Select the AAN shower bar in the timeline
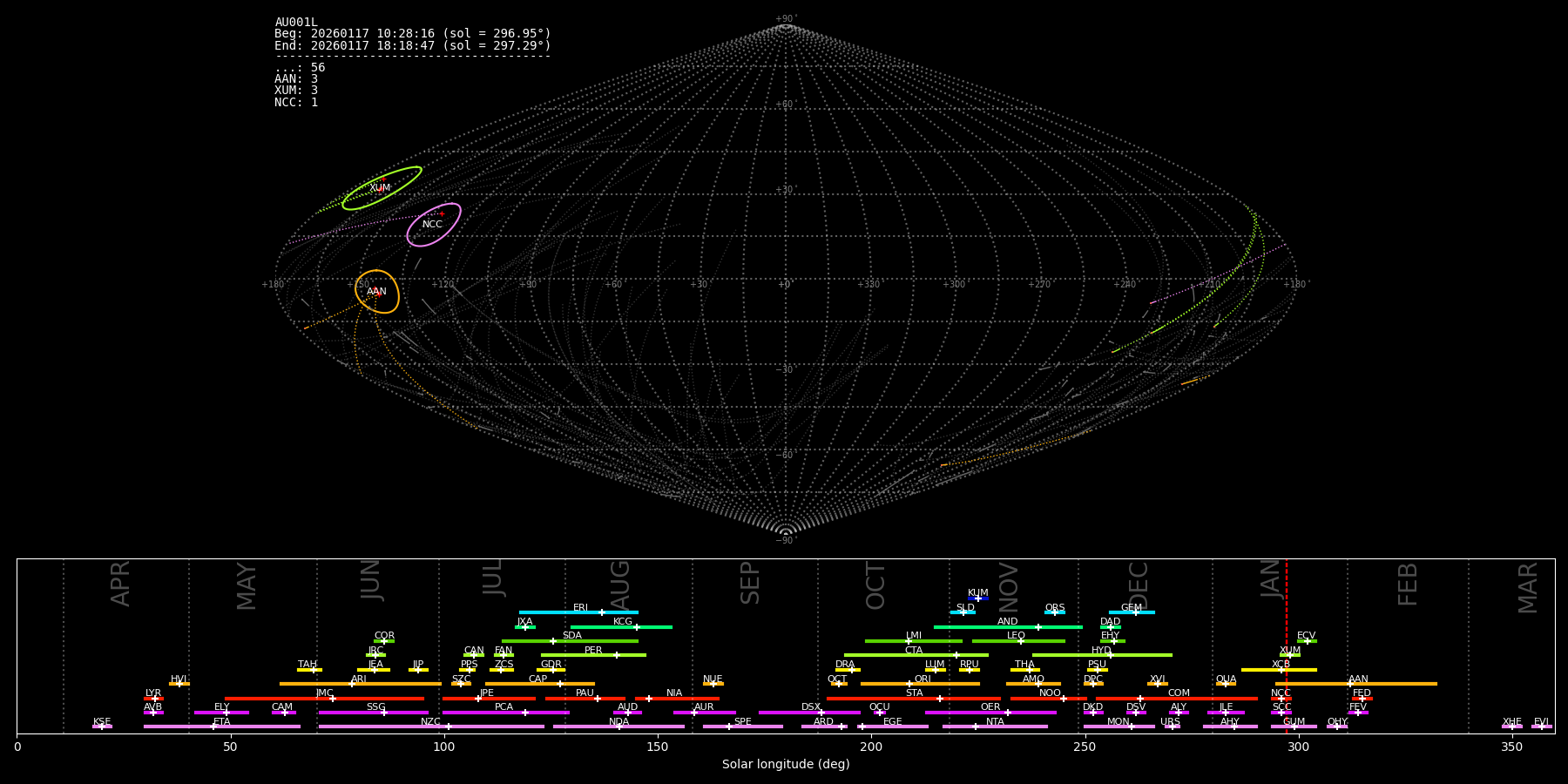This screenshot has width=1568, height=784. 1356,684
